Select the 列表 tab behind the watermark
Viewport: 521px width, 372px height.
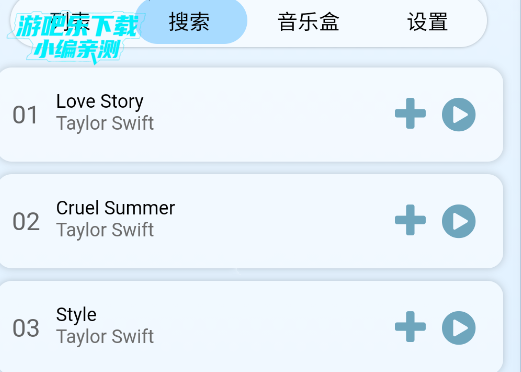pos(70,23)
